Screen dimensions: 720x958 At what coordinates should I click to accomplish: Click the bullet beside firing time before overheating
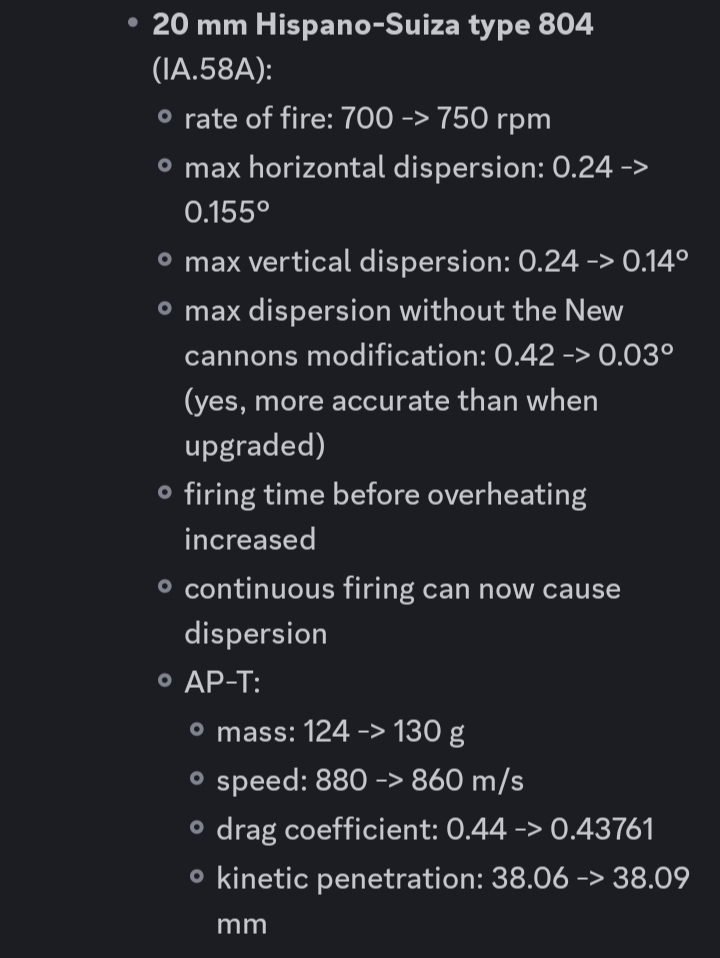164,492
